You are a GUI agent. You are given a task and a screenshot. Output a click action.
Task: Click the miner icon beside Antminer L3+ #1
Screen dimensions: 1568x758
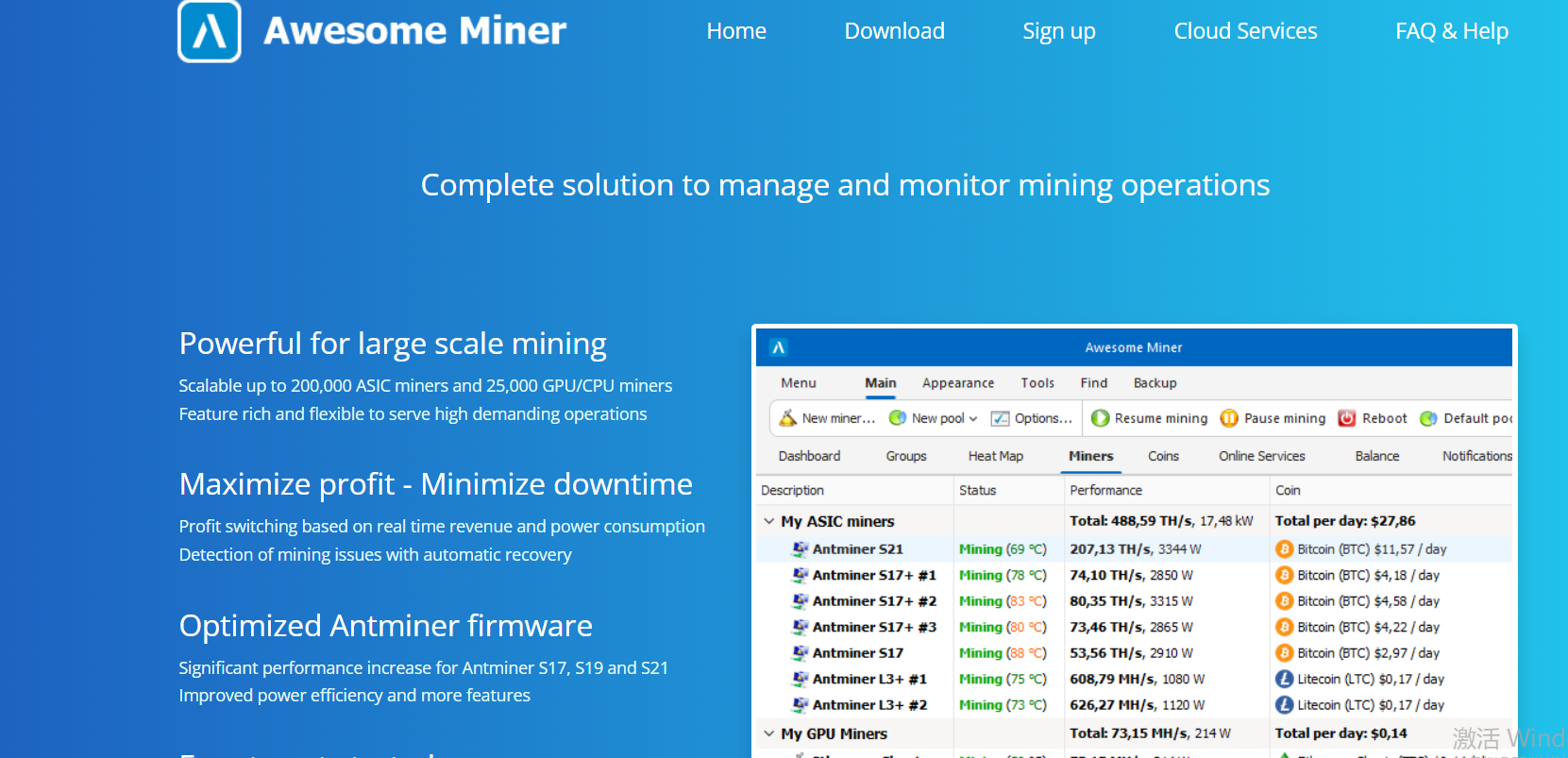(x=801, y=679)
